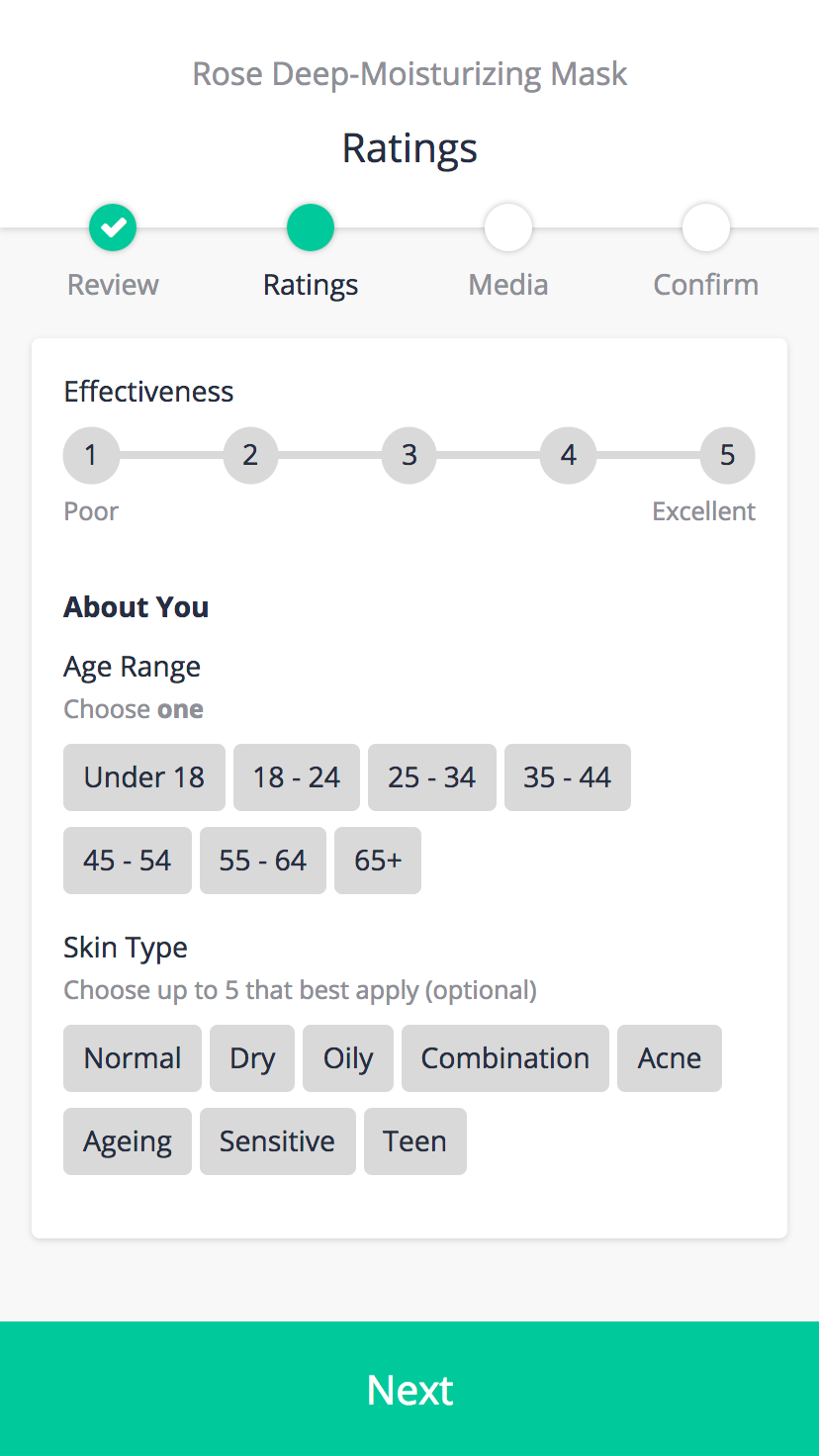Viewport: 819px width, 1456px height.
Task: Select age range 45 - 54
Action: pos(128,861)
